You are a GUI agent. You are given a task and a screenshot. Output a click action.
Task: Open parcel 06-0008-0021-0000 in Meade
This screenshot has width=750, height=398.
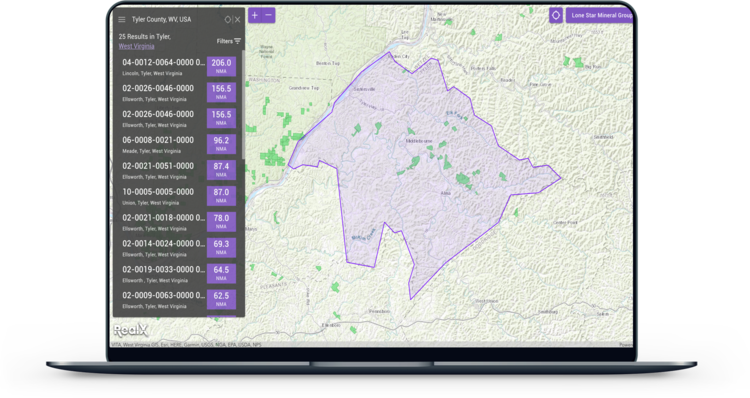pos(163,144)
